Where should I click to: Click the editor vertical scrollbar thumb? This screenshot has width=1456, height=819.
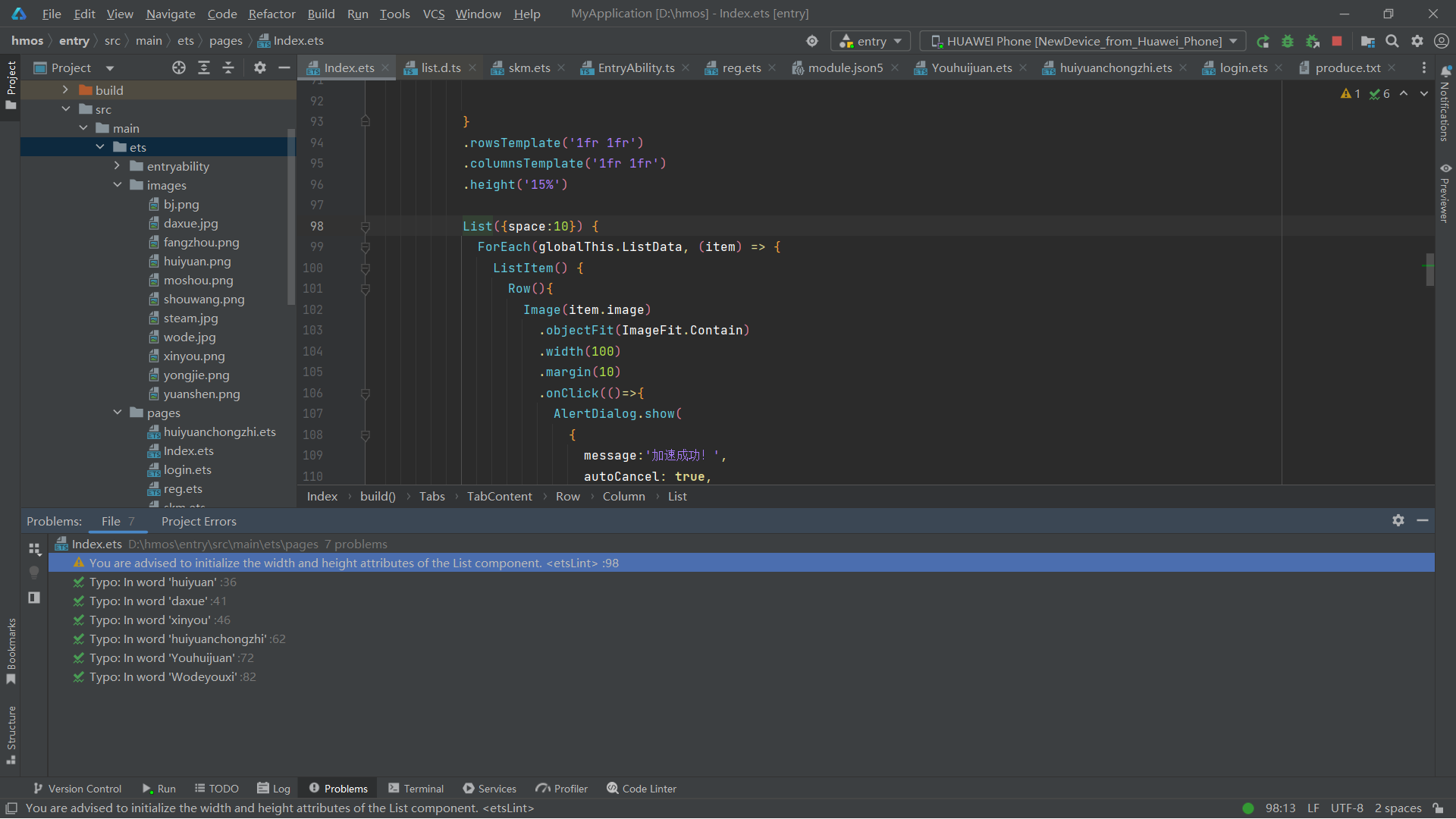click(1429, 269)
